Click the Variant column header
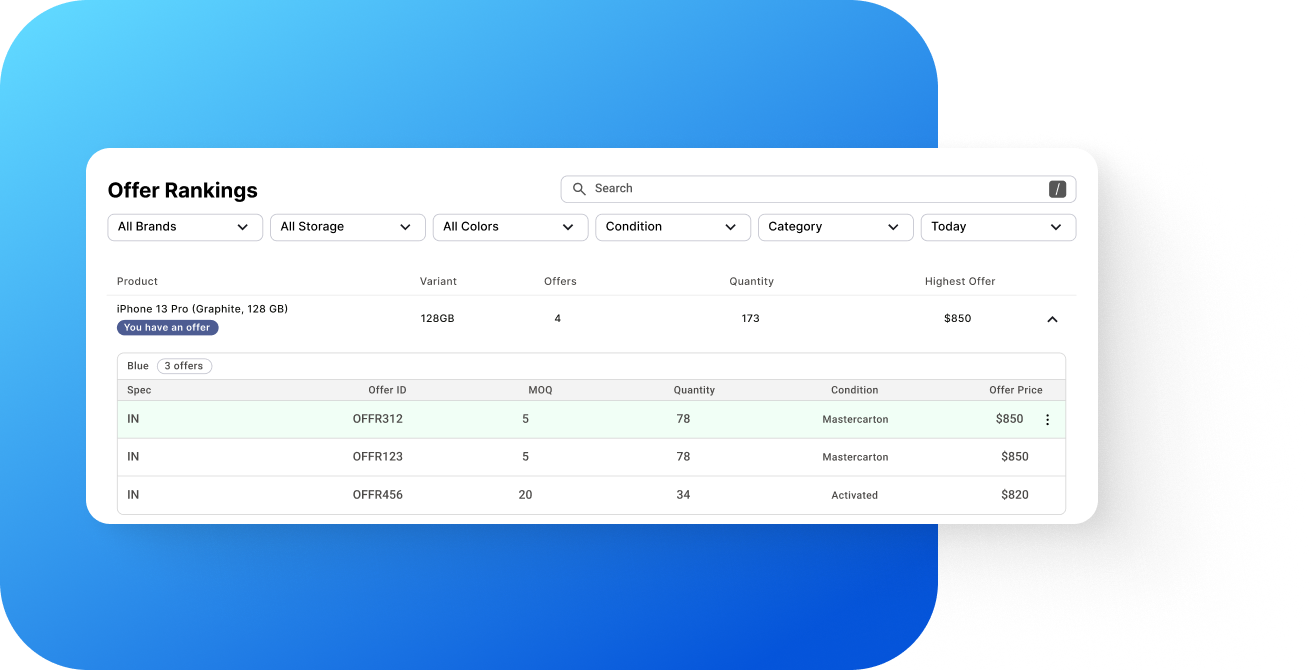The image size is (1312, 670). 438,282
